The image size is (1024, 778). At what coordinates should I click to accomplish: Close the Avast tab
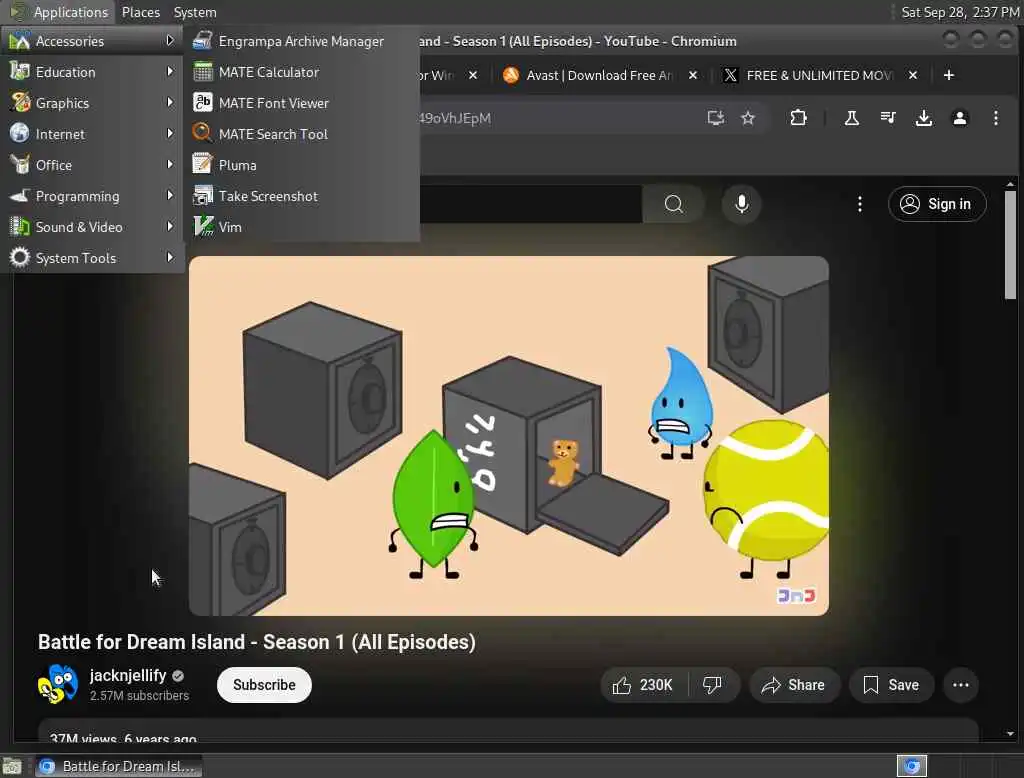click(x=693, y=75)
